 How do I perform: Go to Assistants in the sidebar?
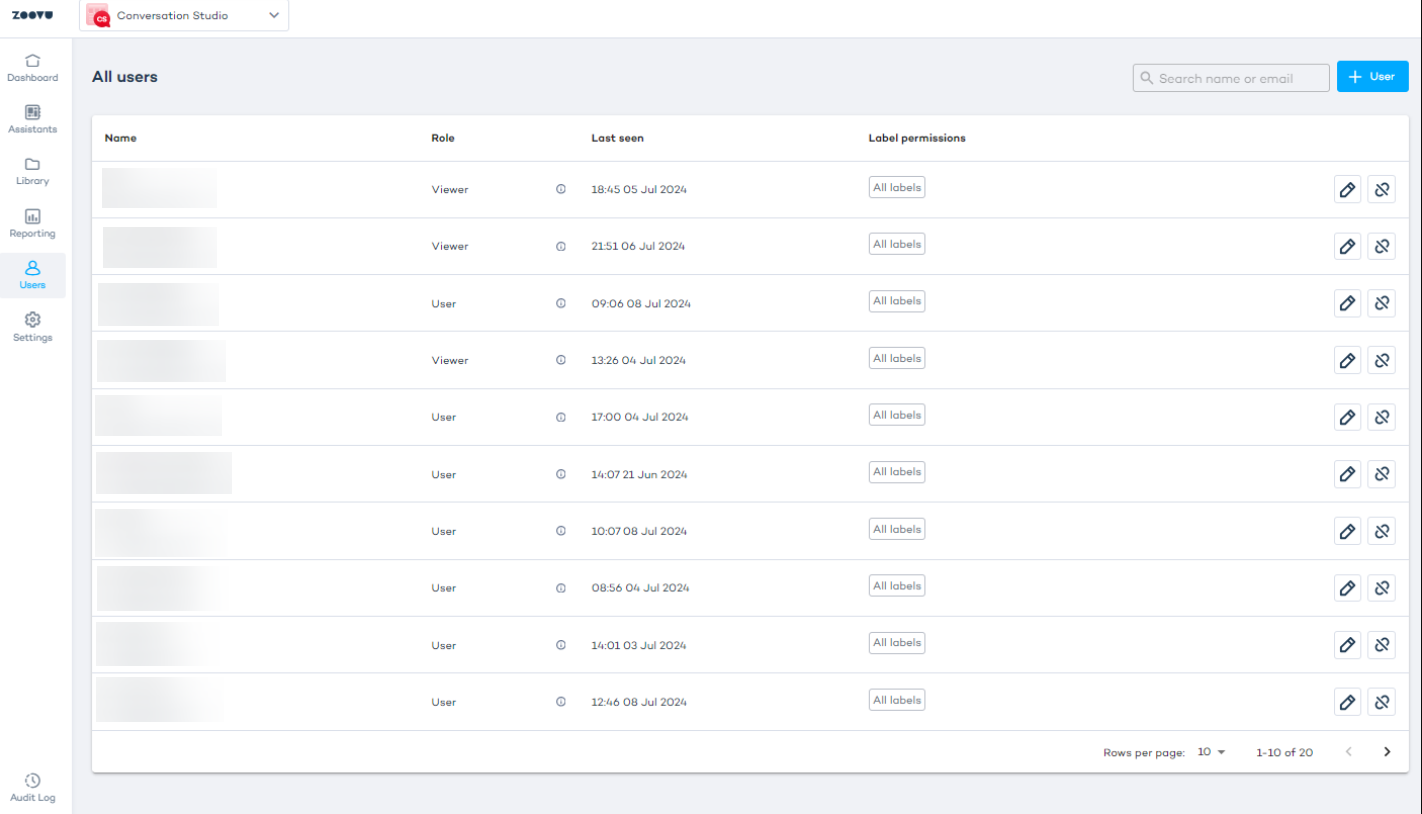pos(32,120)
